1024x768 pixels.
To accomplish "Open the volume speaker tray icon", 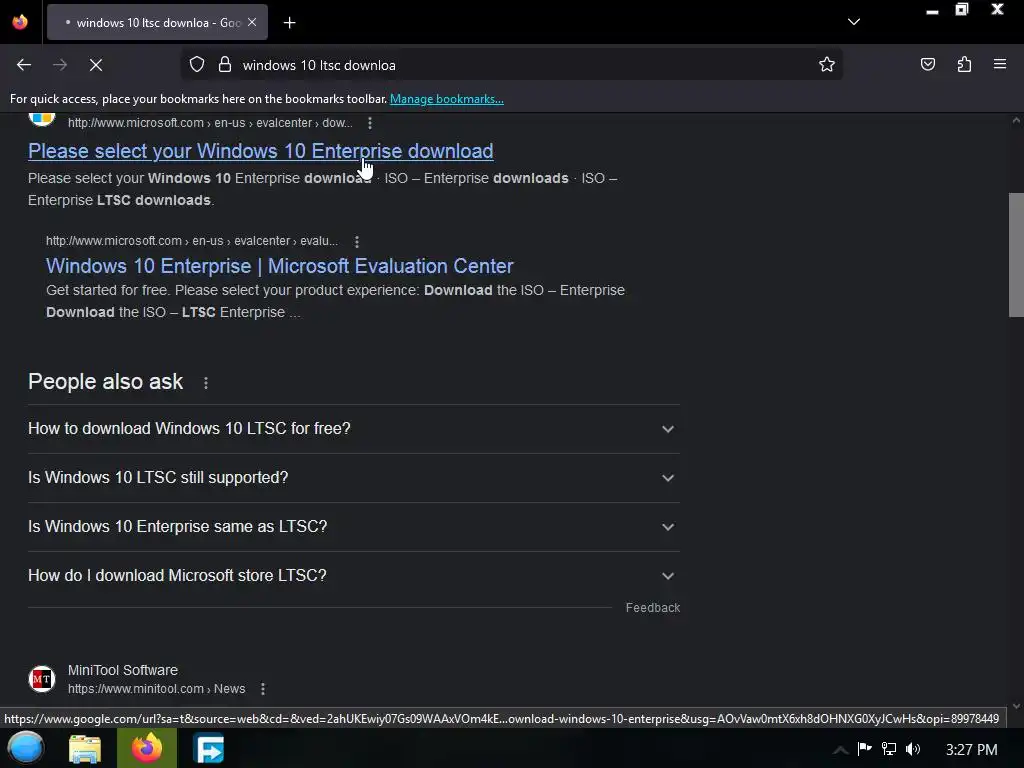I will click(x=913, y=749).
